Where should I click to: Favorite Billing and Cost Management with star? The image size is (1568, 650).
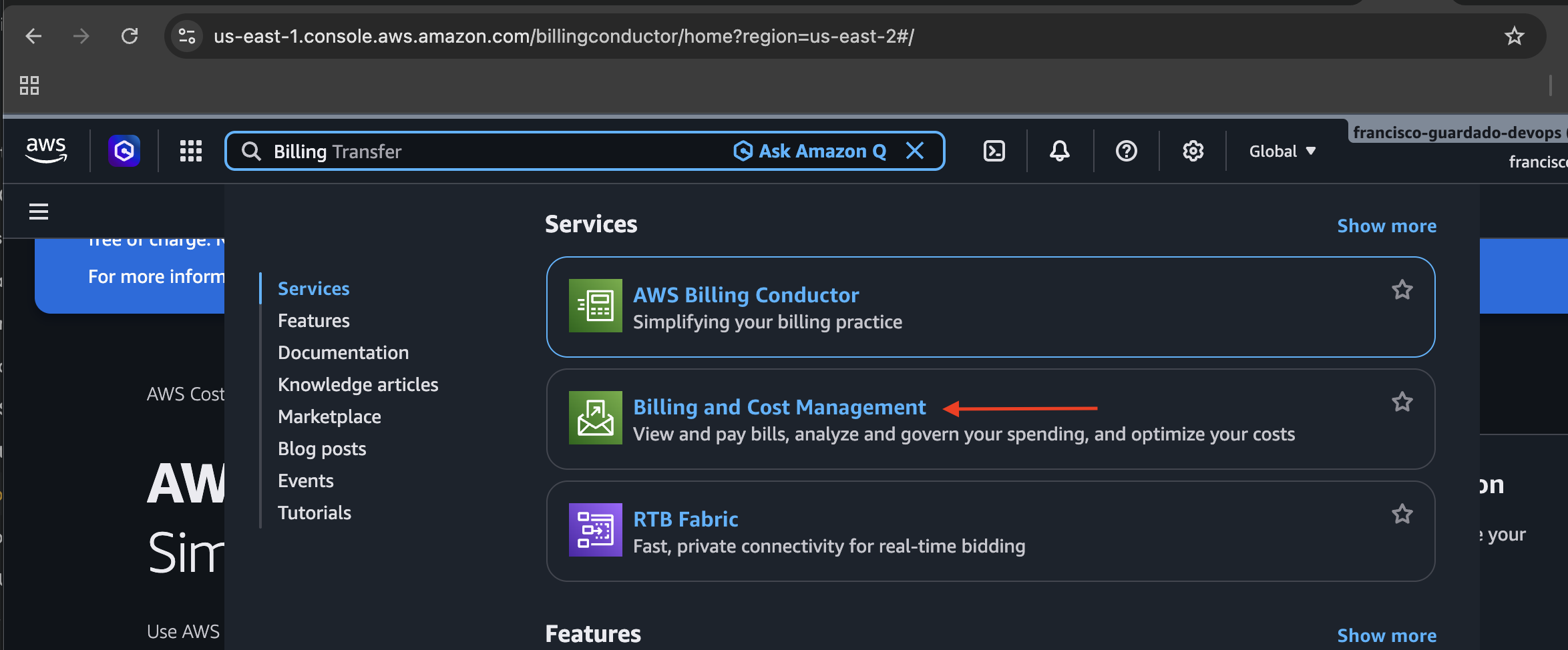pyautogui.click(x=1402, y=402)
